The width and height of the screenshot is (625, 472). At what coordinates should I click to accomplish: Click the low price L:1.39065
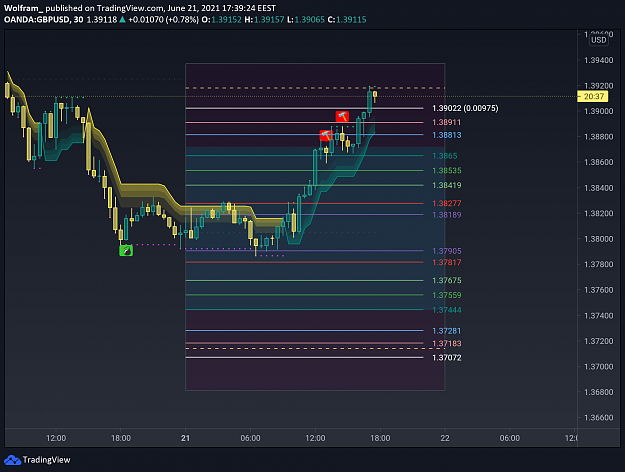pos(306,20)
